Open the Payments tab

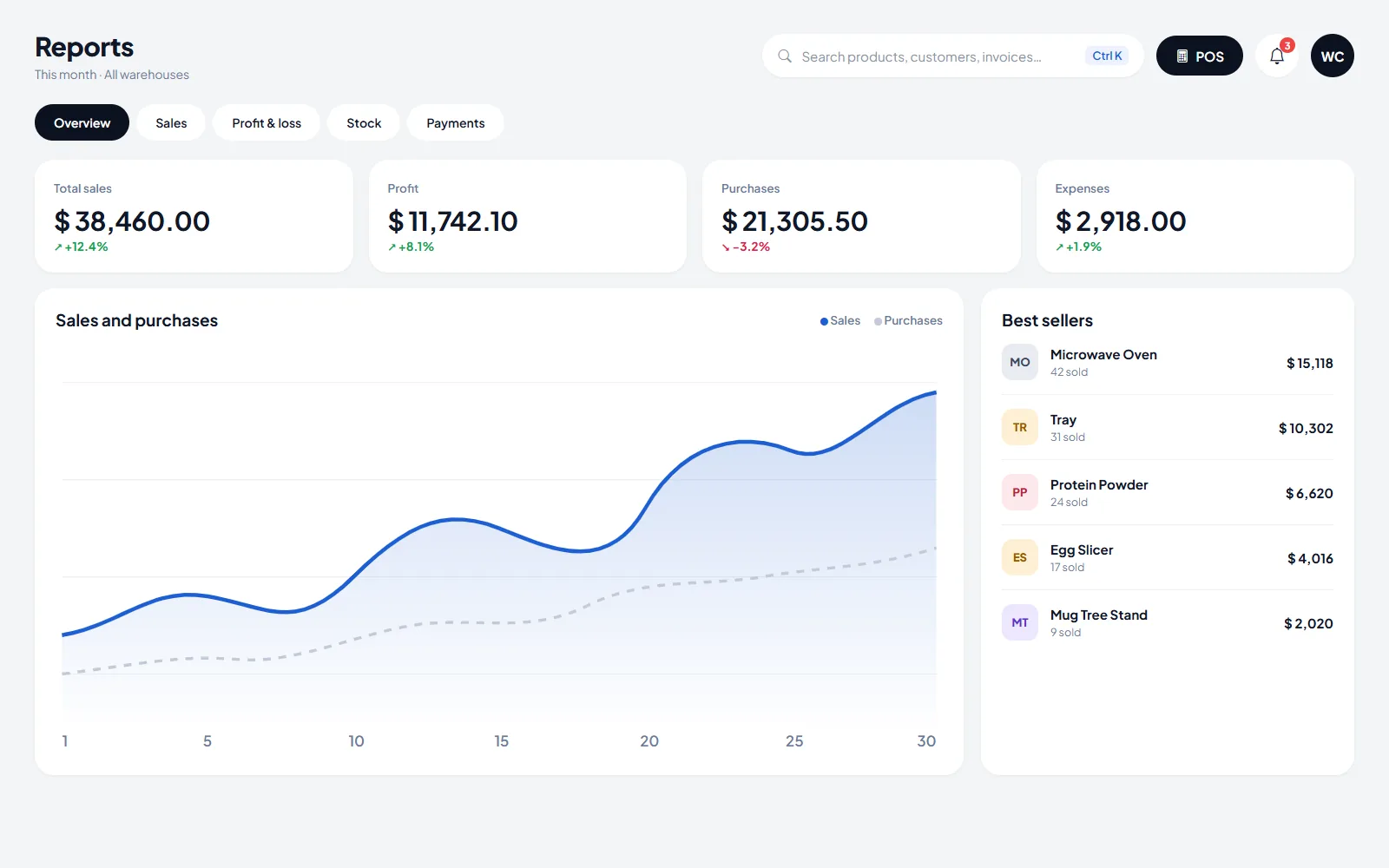(456, 123)
